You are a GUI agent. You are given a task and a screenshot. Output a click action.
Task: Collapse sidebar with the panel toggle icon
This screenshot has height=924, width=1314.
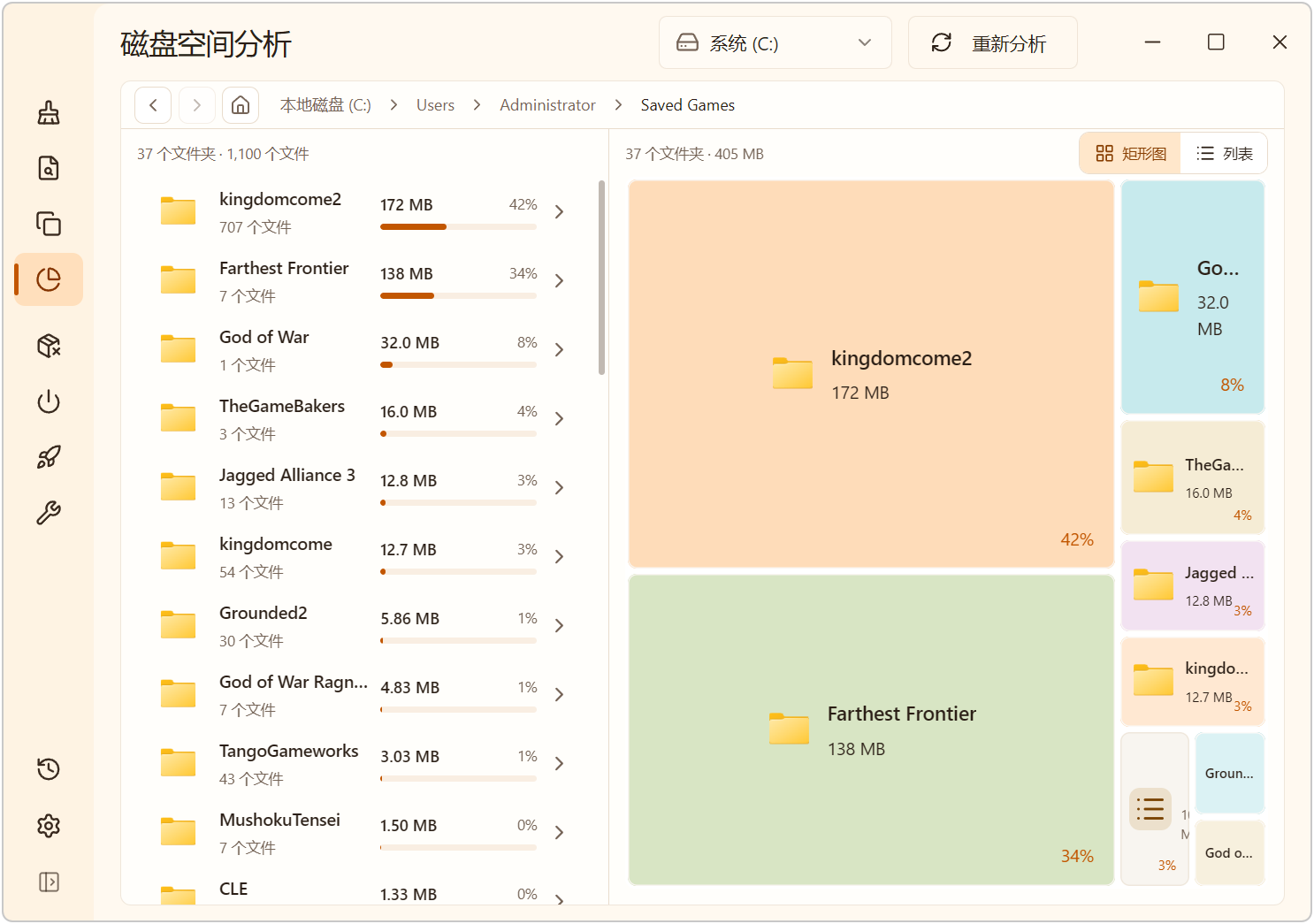(49, 882)
